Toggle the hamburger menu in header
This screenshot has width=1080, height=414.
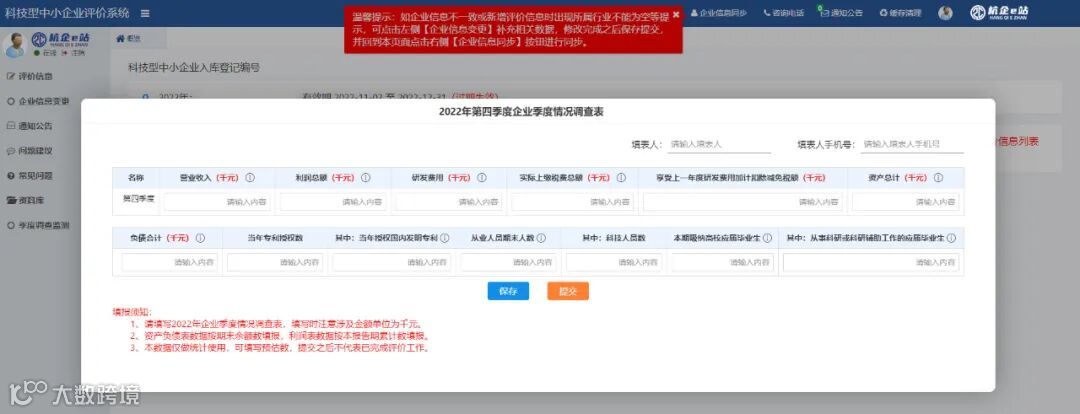145,13
